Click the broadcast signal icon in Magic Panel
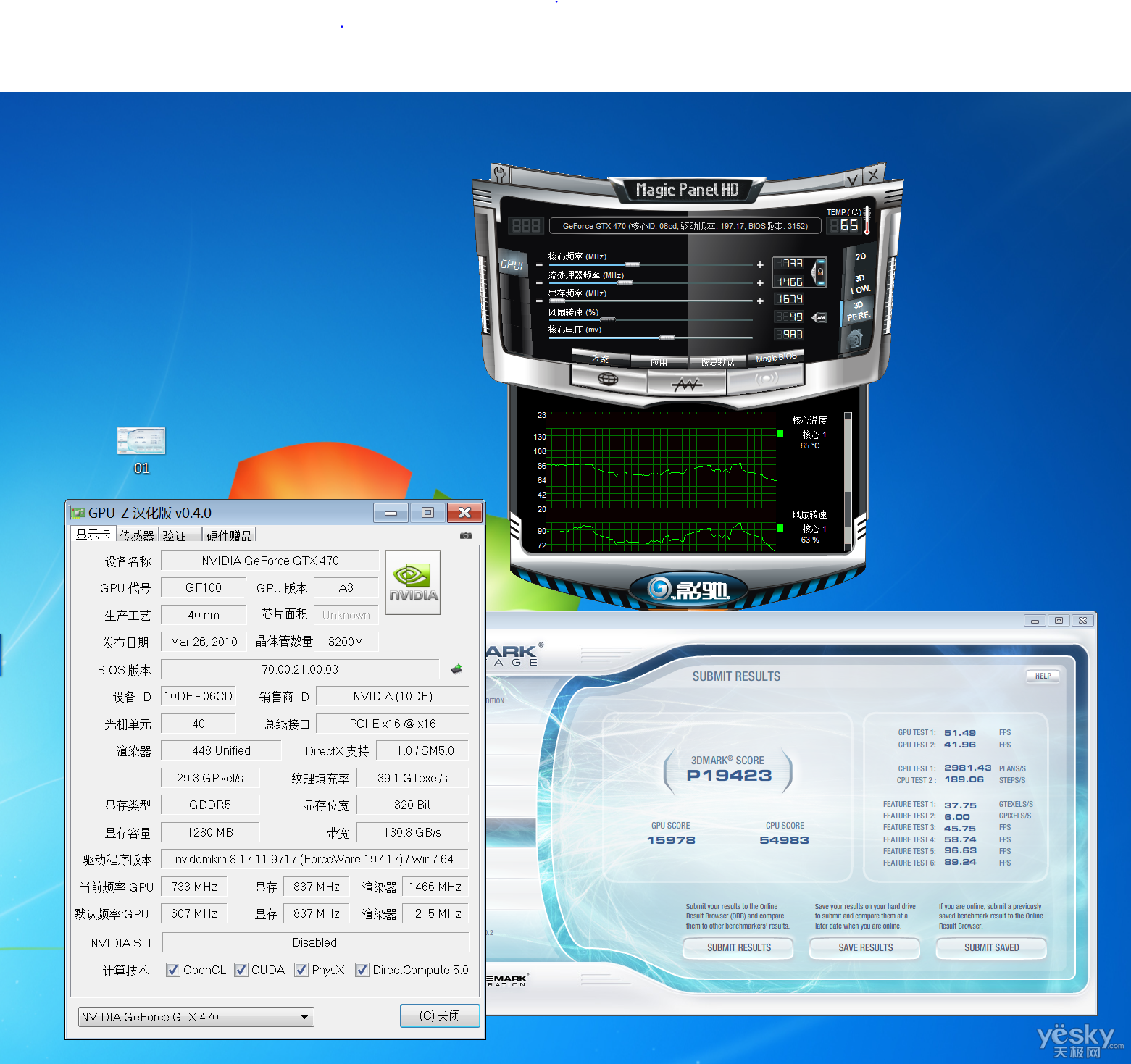 766,378
